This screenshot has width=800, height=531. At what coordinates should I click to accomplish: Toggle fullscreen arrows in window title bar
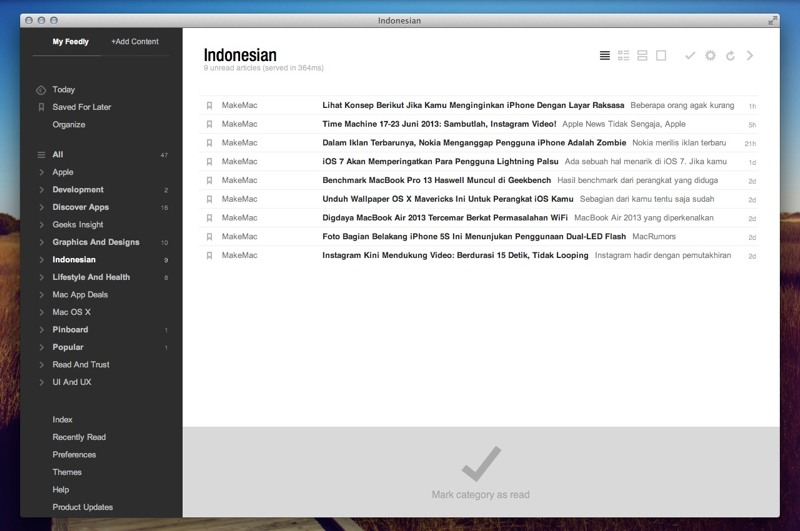coord(772,20)
